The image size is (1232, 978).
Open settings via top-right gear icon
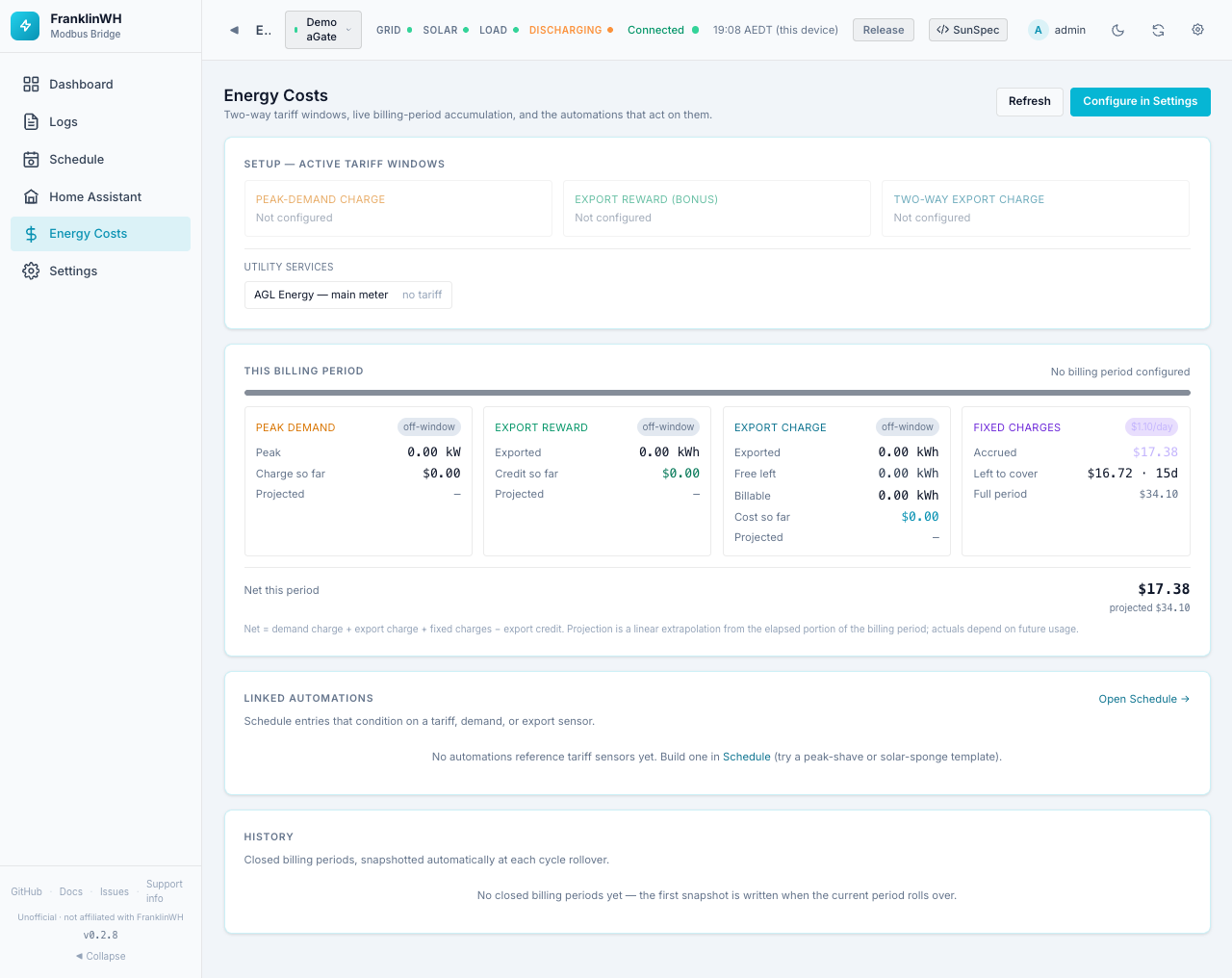coord(1198,30)
